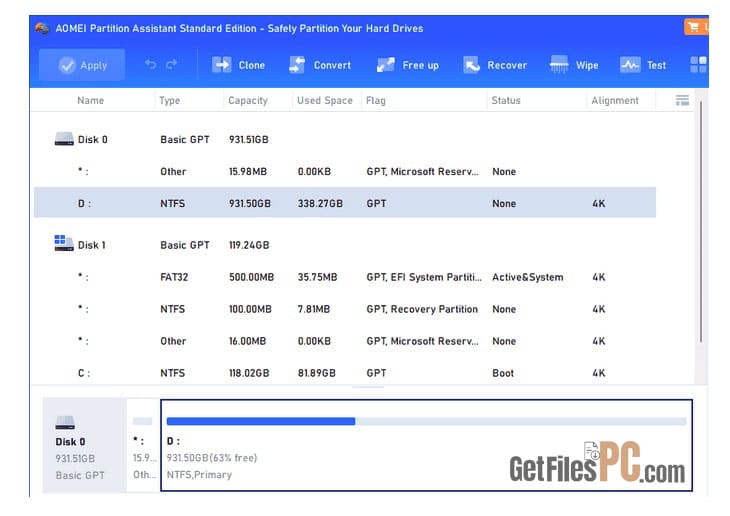Click the 35.75MB used space value
This screenshot has width=730, height=516.
tap(317, 277)
